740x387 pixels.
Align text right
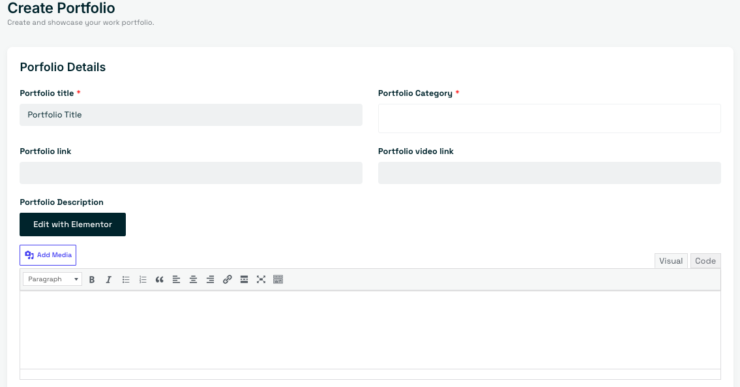210,279
